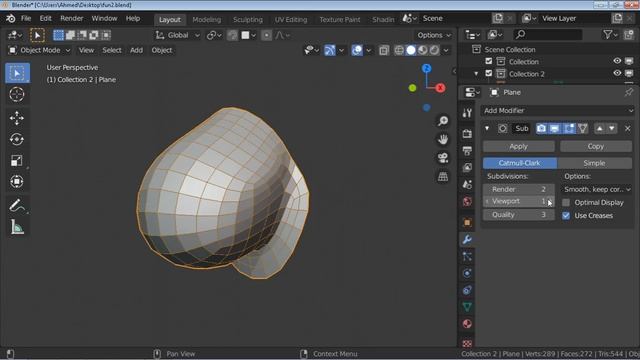Adjust the Render subdivisions field

pos(518,189)
